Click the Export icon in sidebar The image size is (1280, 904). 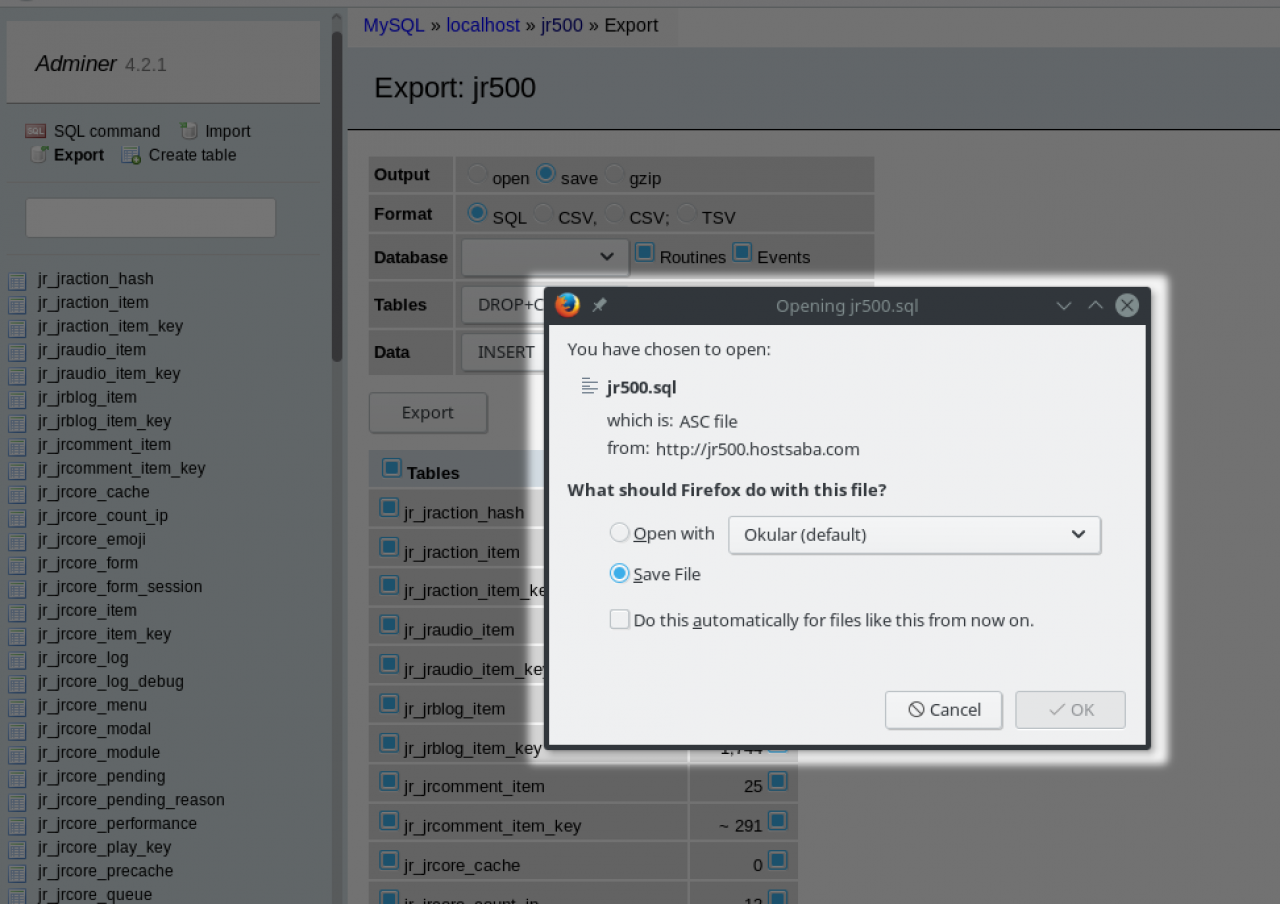click(39, 155)
